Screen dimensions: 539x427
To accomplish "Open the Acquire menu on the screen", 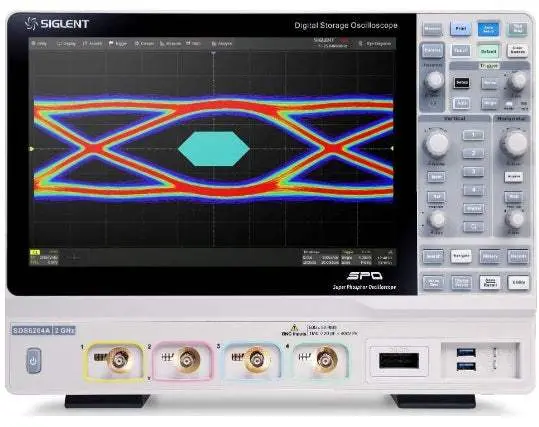I will [92, 44].
